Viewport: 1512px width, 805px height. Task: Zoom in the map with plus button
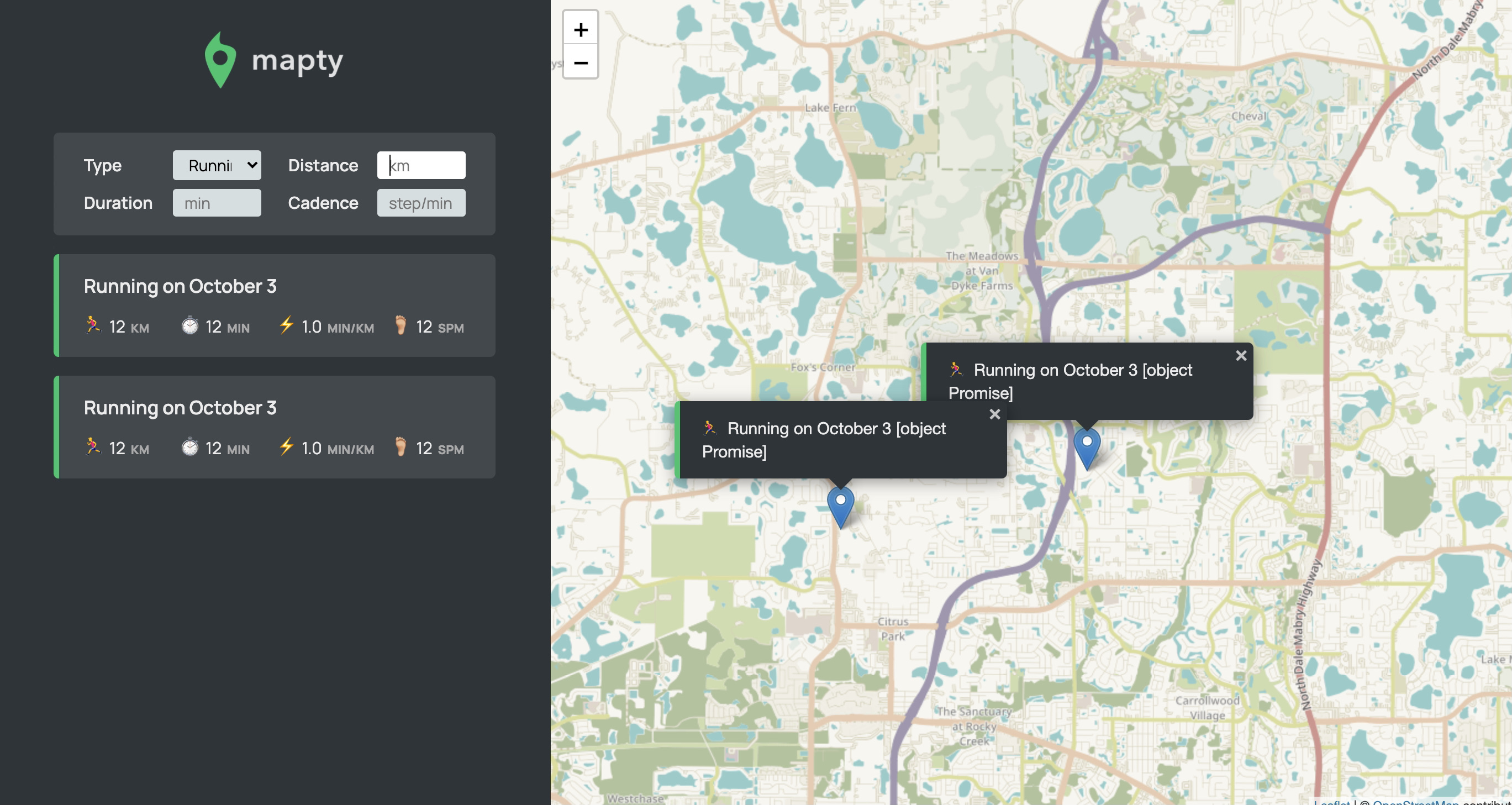580,29
